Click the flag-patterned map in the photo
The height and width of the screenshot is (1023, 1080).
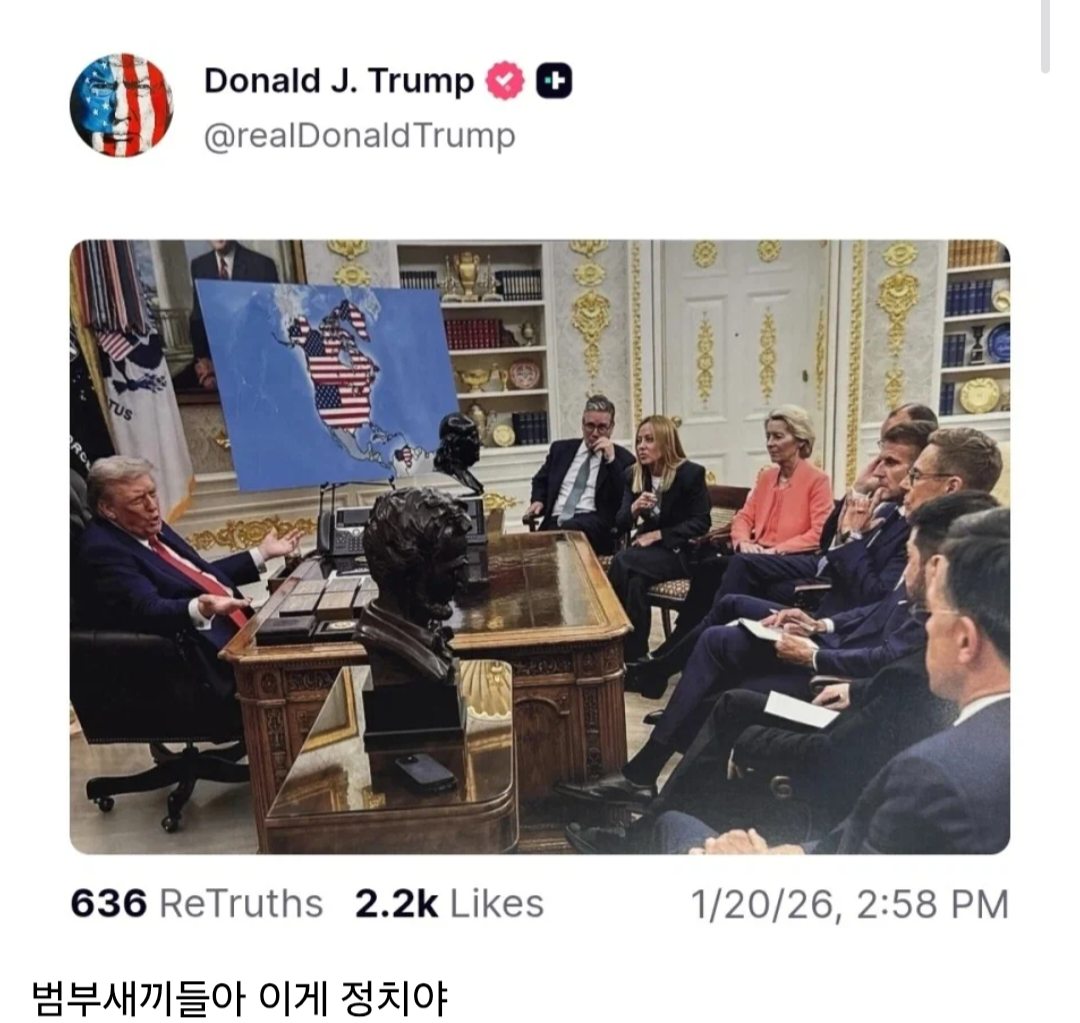coord(325,384)
